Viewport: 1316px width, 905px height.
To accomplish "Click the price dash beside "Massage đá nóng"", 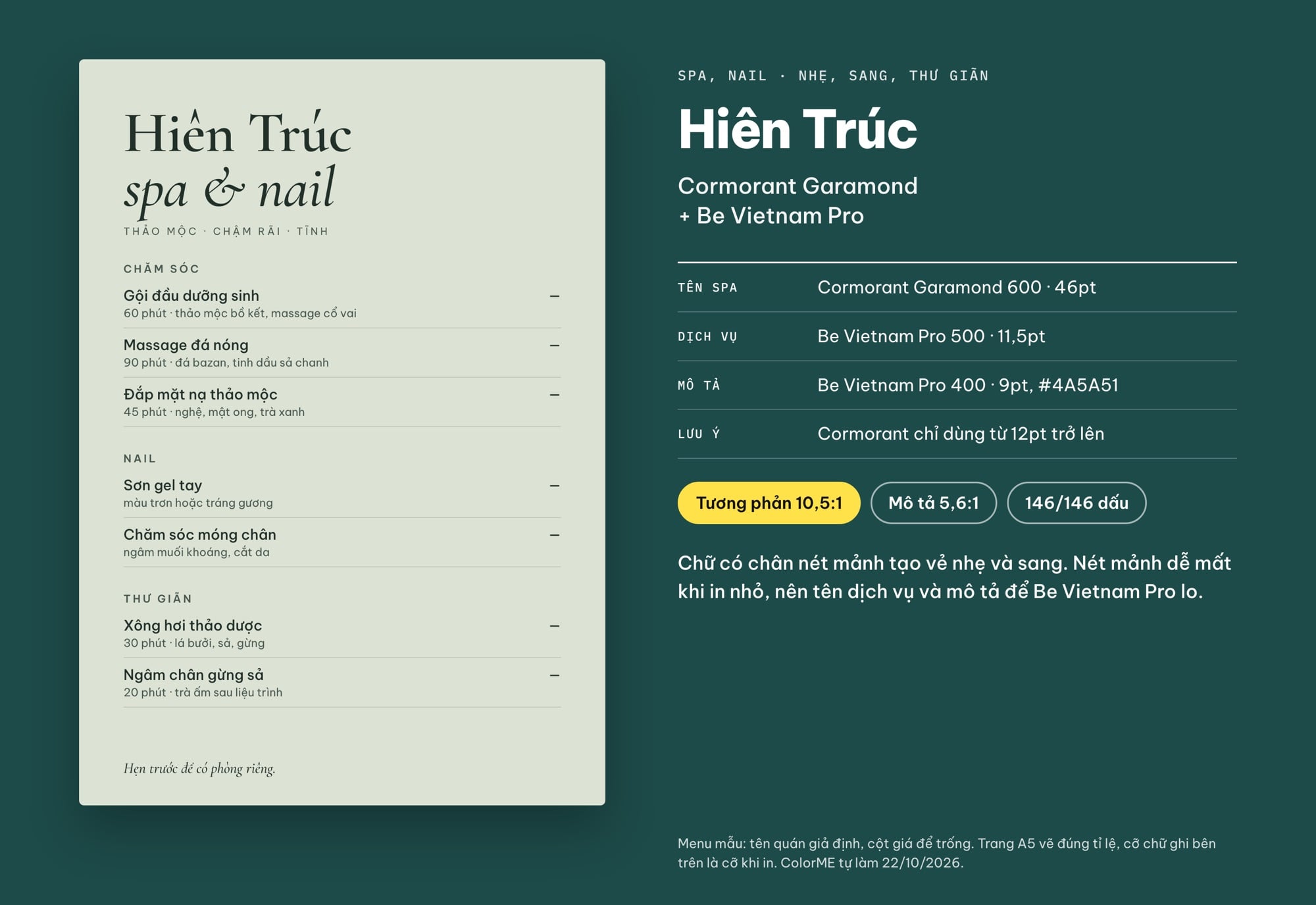I will 555,346.
